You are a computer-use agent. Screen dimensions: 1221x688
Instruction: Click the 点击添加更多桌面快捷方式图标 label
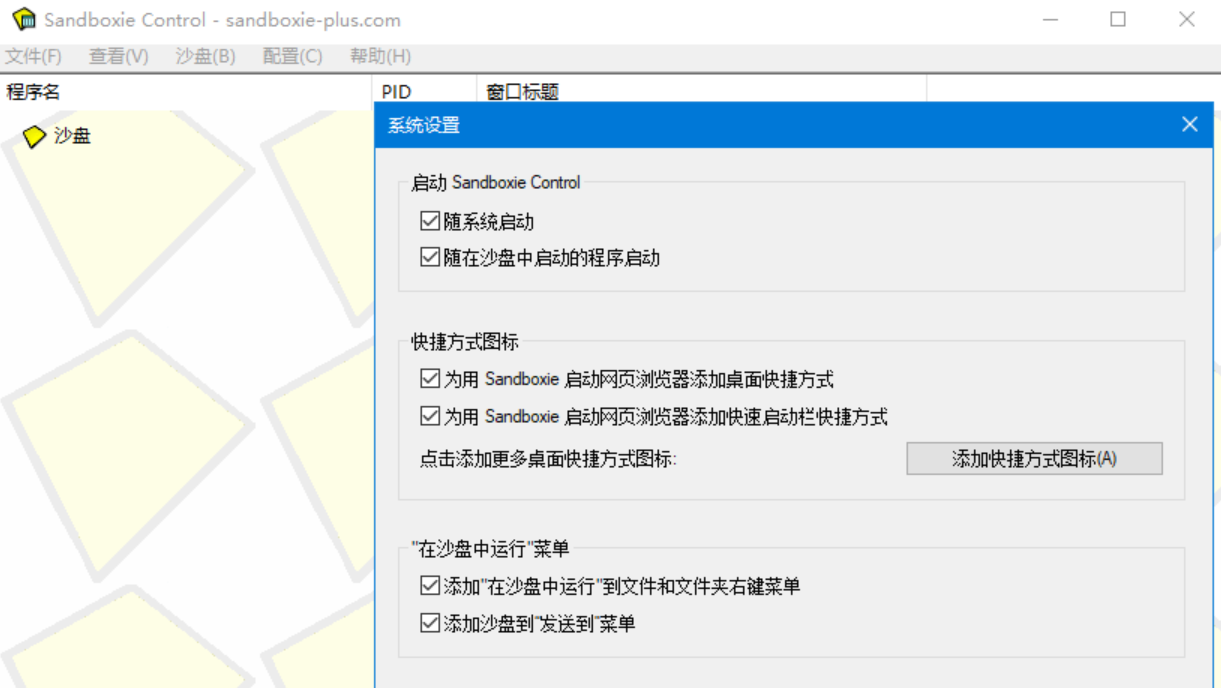click(x=549, y=460)
